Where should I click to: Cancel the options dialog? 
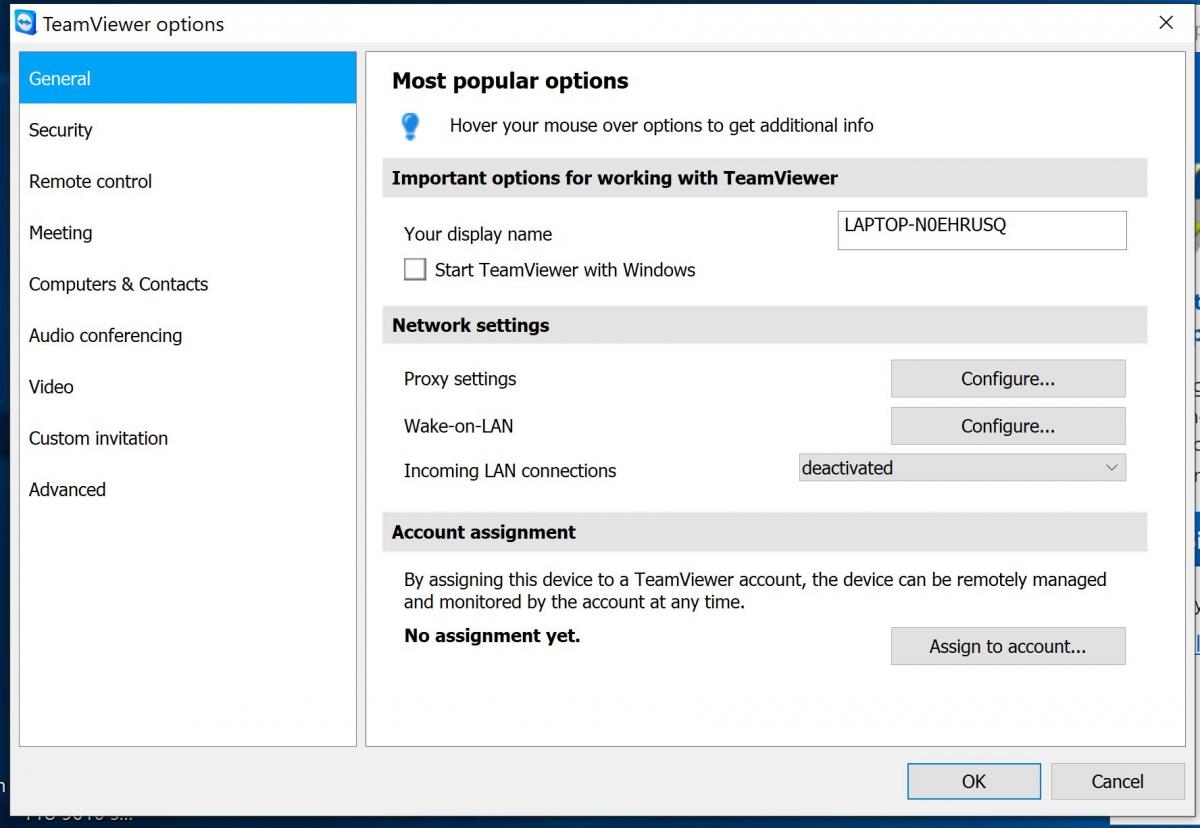[x=1117, y=782]
